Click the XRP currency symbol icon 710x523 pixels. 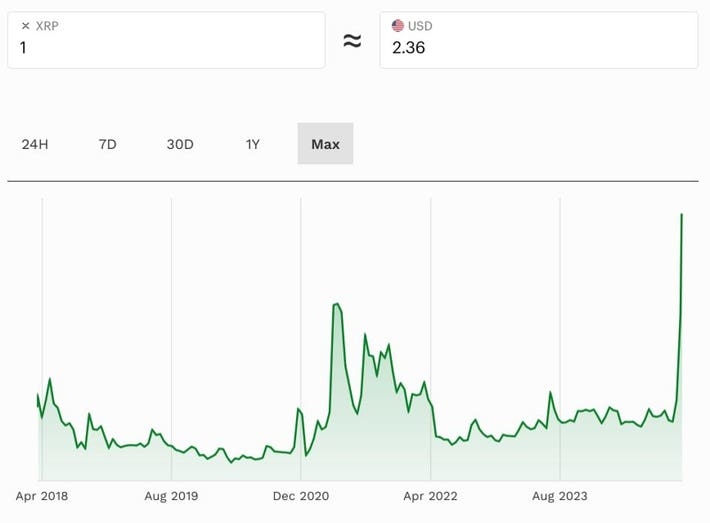click(25, 26)
